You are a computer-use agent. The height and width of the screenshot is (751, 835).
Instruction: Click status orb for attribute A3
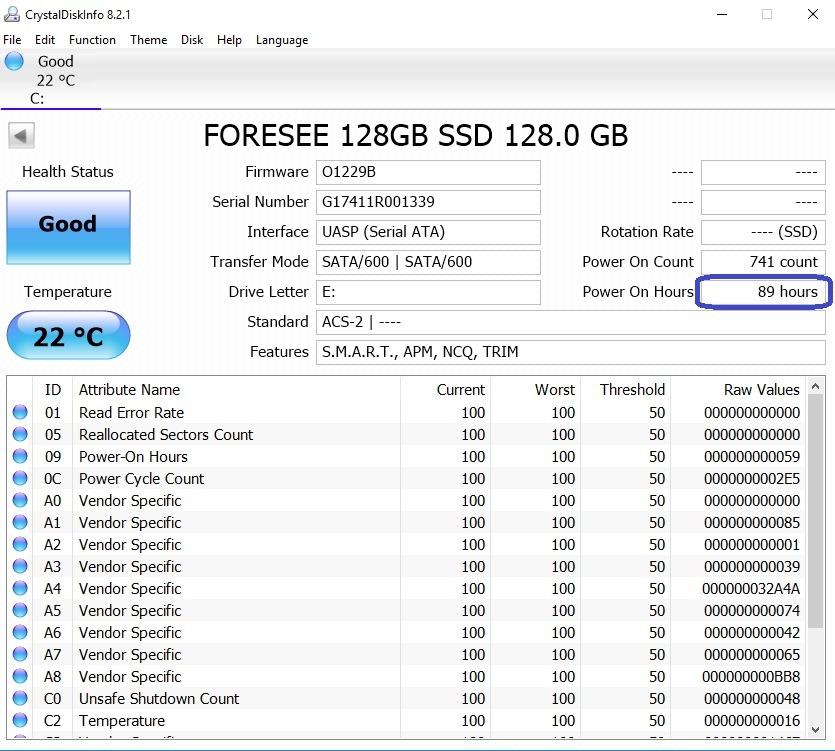click(x=20, y=566)
